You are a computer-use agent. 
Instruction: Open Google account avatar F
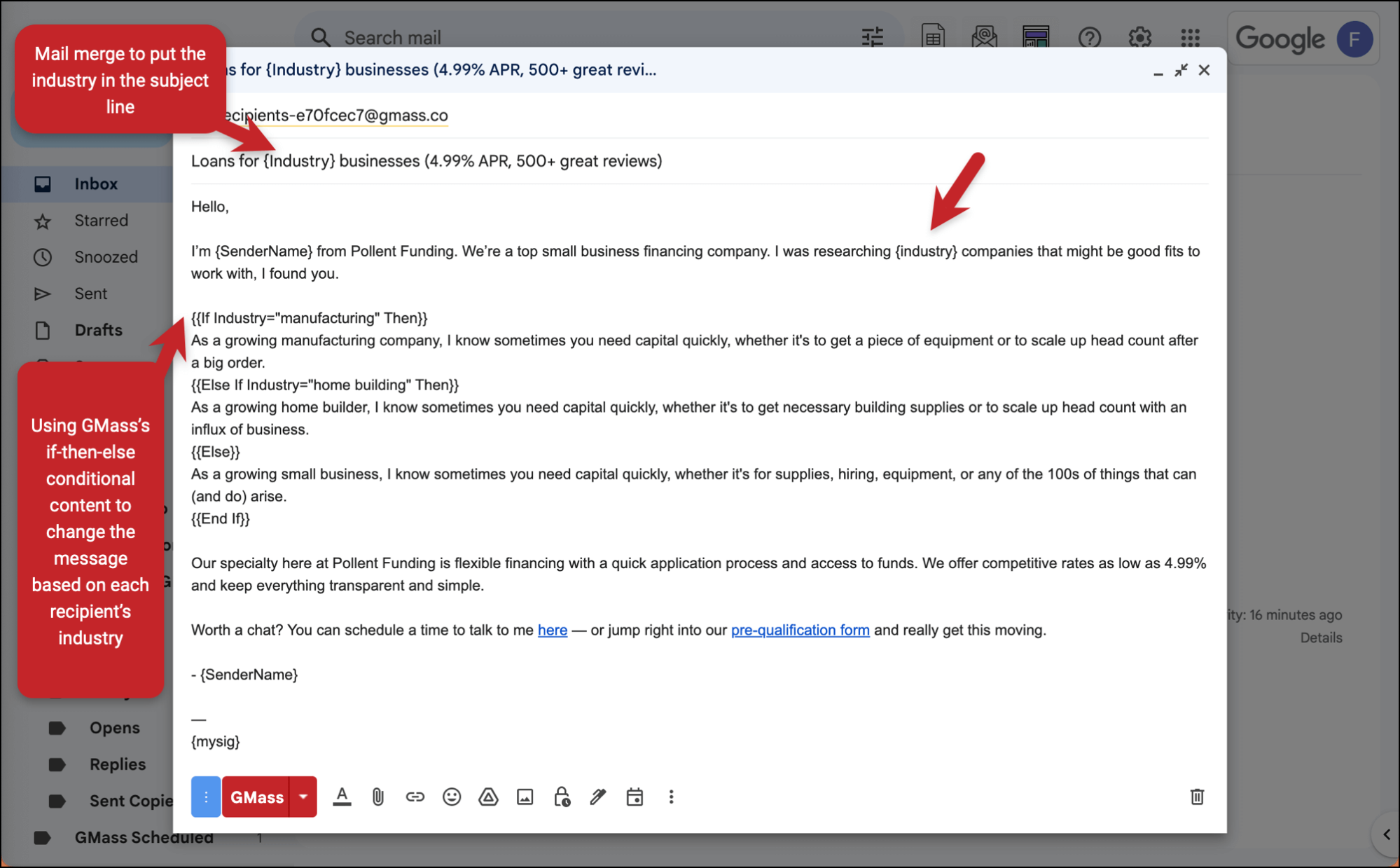click(1354, 39)
